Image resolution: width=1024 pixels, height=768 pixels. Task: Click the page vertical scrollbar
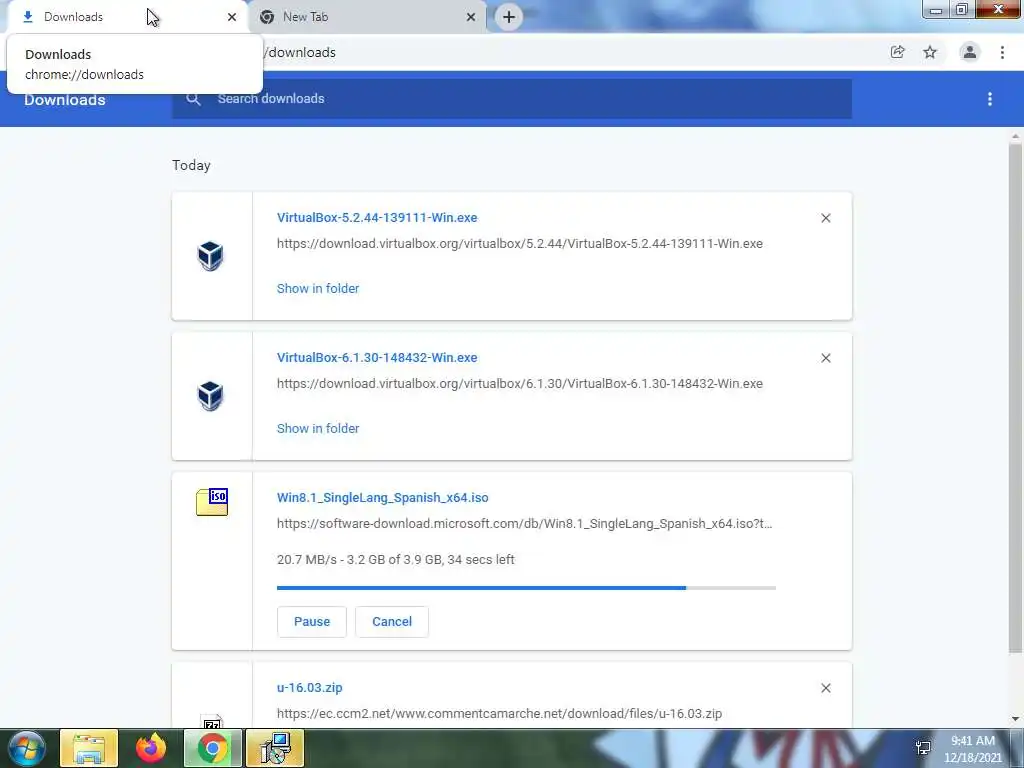pos(1015,398)
